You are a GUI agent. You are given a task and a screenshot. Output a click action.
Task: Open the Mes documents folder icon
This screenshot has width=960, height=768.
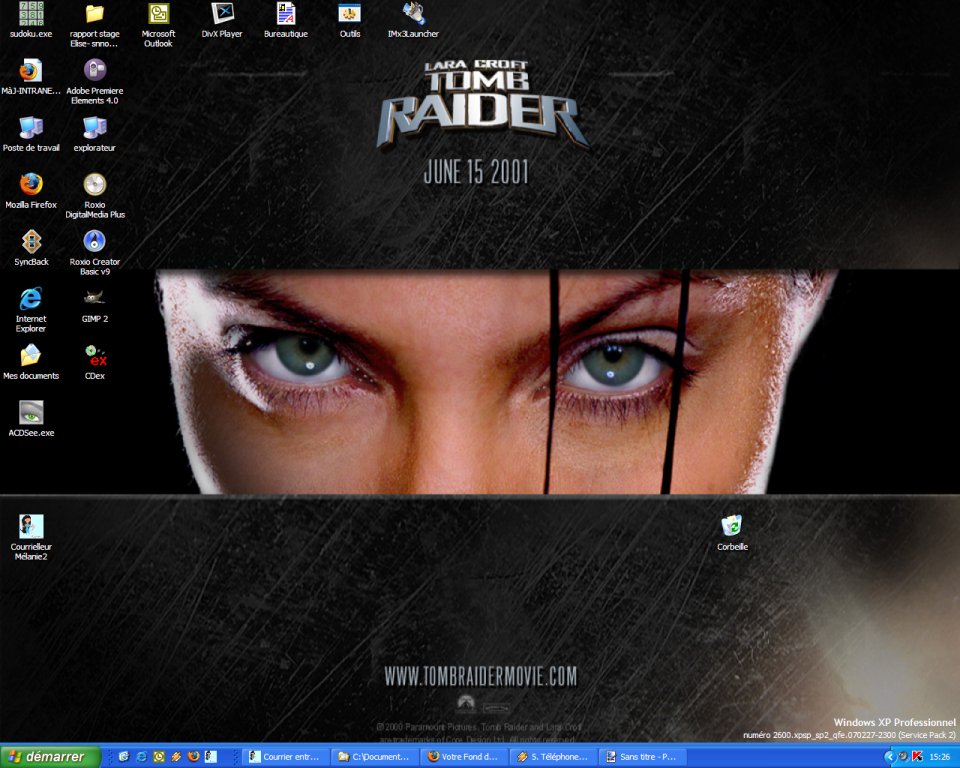[31, 361]
